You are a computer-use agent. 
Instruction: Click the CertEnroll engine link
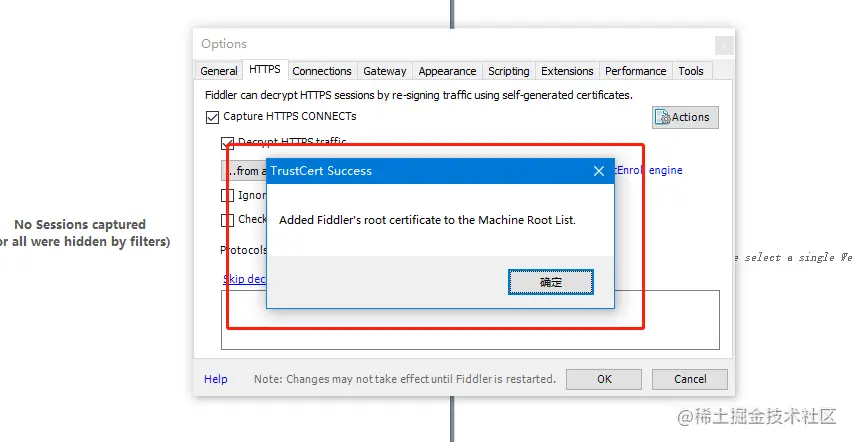coord(648,170)
